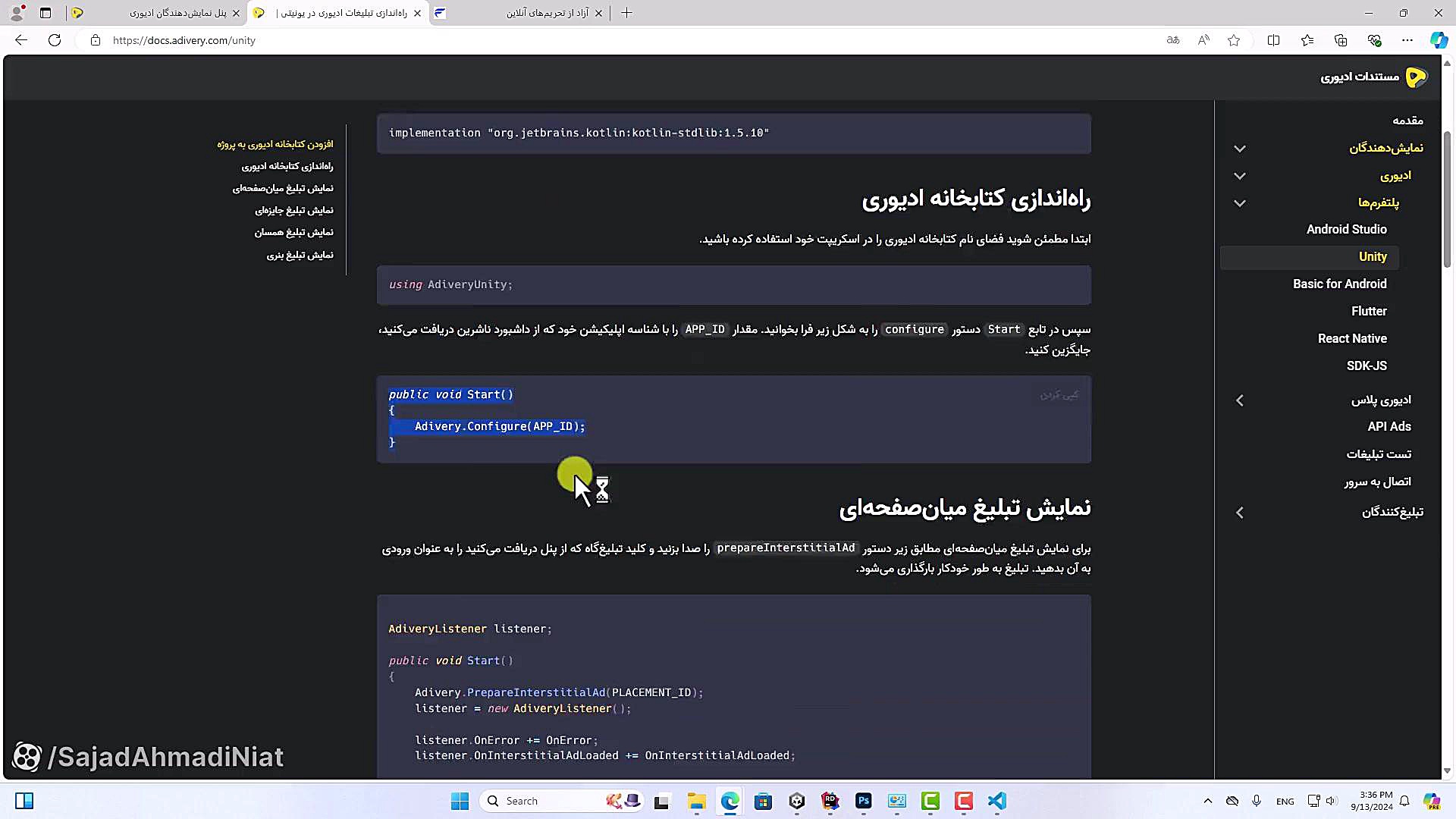This screenshot has width=1456, height=819.
Task: Open the Edge profile avatar icon
Action: coord(17,13)
